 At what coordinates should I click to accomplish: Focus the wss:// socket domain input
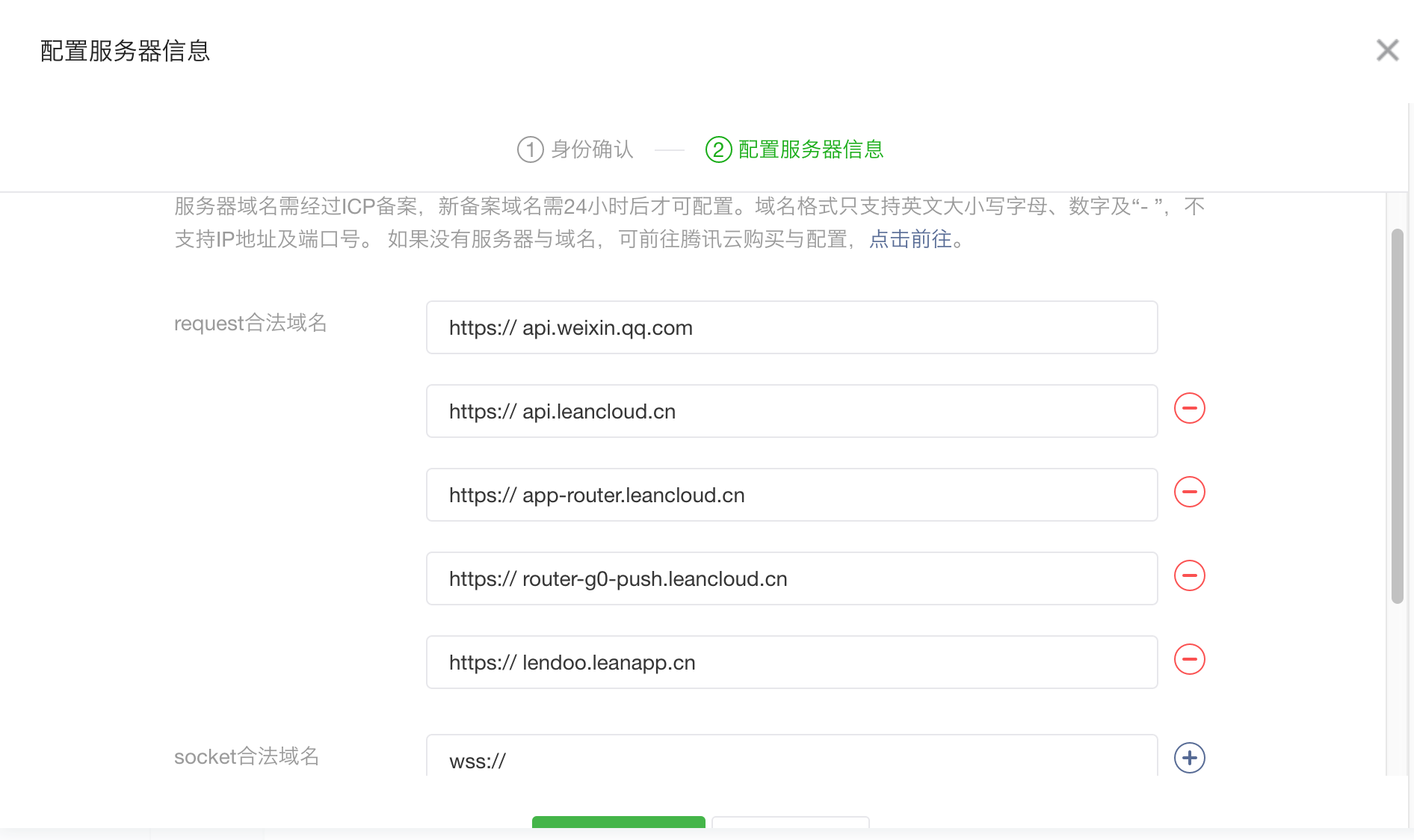click(791, 758)
